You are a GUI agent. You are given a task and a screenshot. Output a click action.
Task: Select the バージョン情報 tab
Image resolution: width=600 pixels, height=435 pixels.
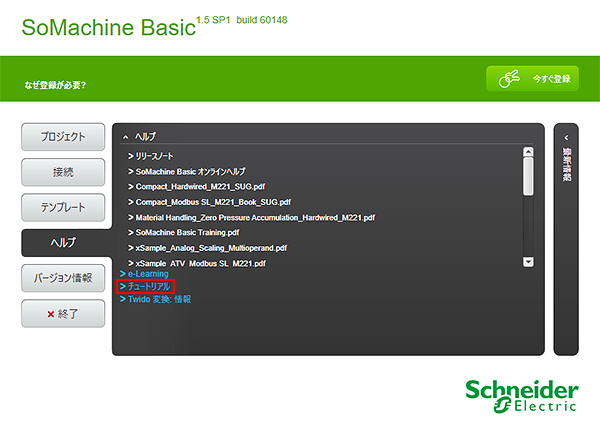(x=63, y=278)
